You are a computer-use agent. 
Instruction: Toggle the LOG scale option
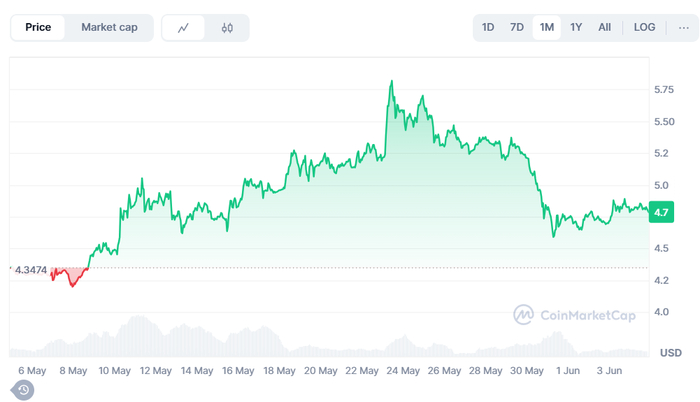point(644,27)
